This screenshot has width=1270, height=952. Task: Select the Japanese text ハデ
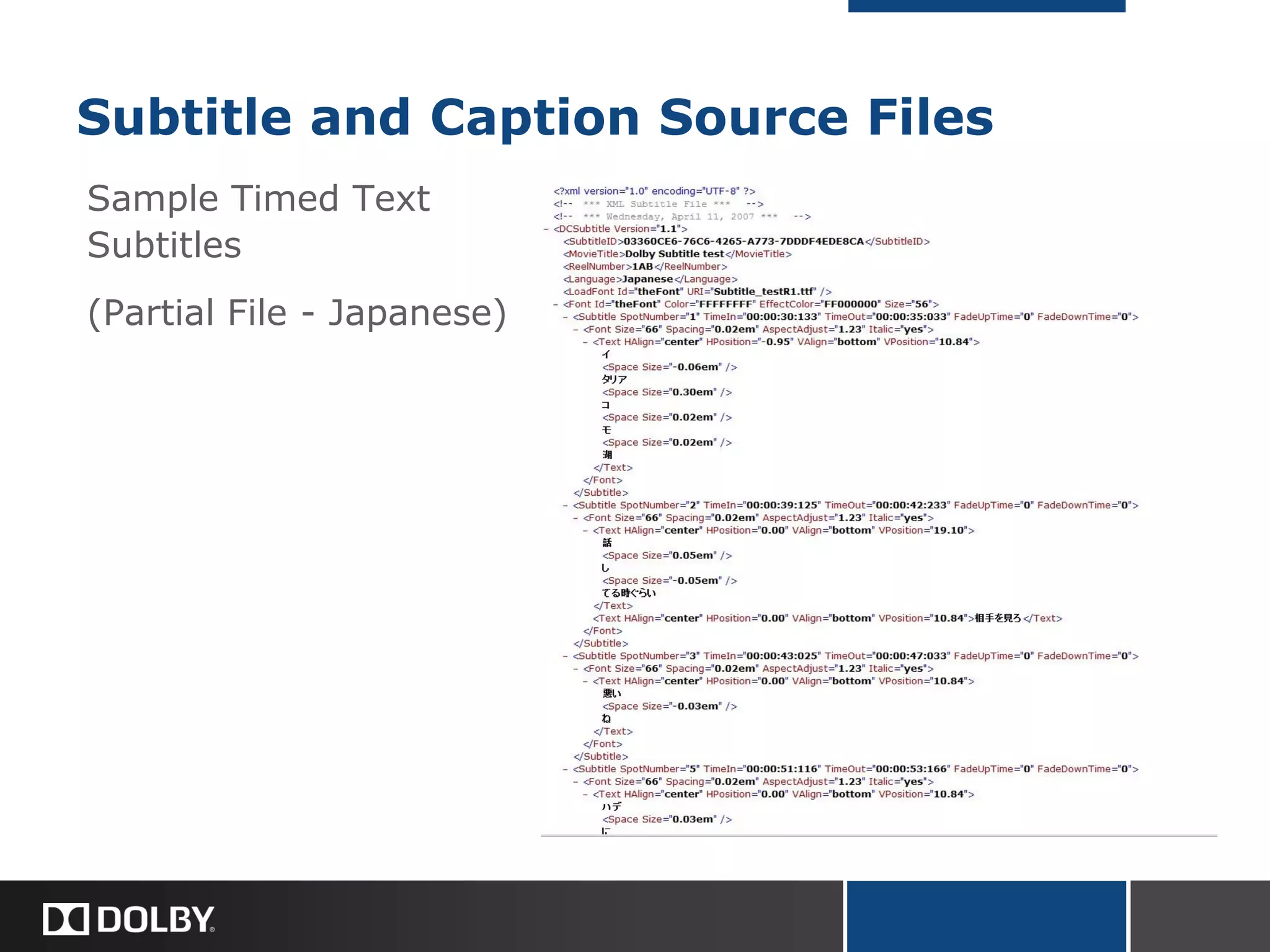611,807
